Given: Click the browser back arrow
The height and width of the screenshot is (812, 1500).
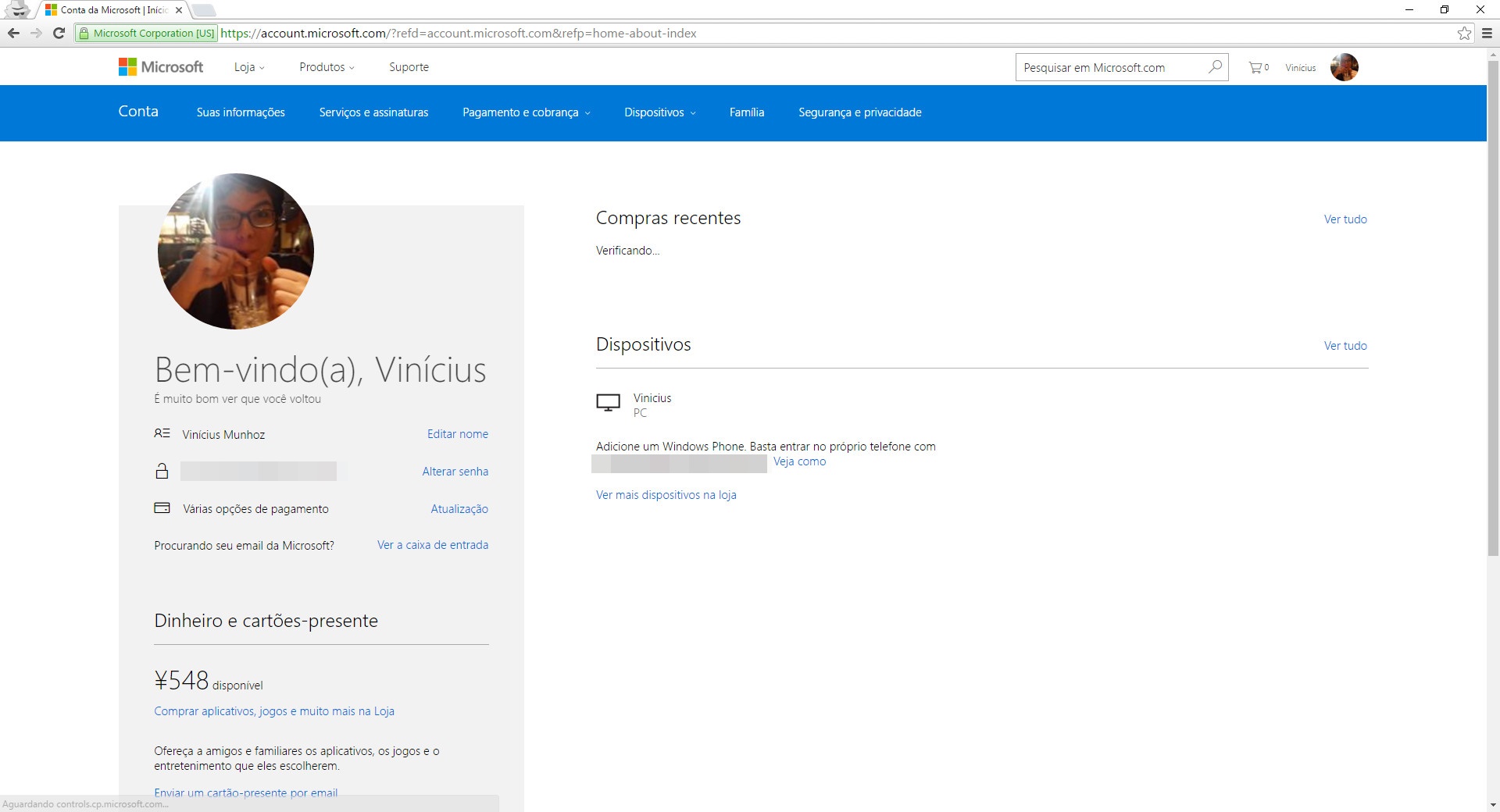Looking at the screenshot, I should coord(13,33).
